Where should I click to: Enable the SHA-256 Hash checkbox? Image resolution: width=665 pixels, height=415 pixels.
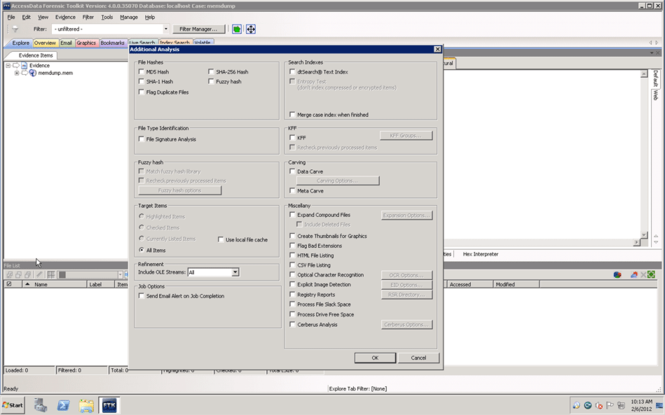pos(211,72)
